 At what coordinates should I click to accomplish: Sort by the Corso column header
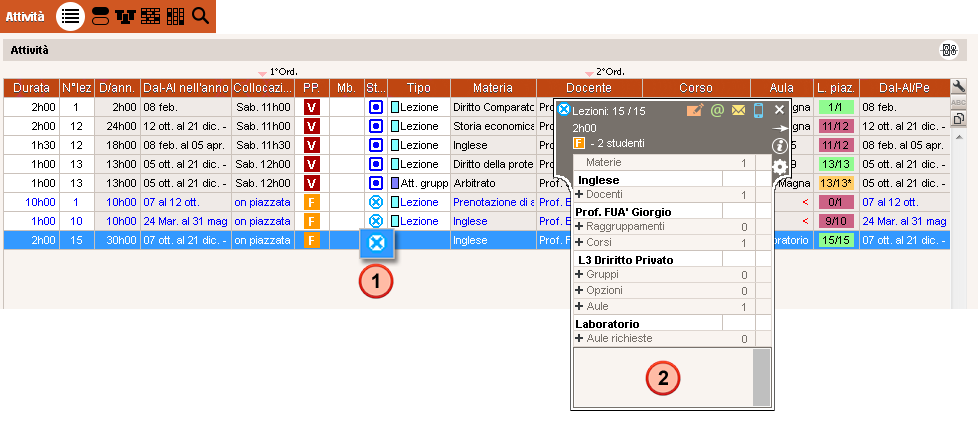point(695,88)
